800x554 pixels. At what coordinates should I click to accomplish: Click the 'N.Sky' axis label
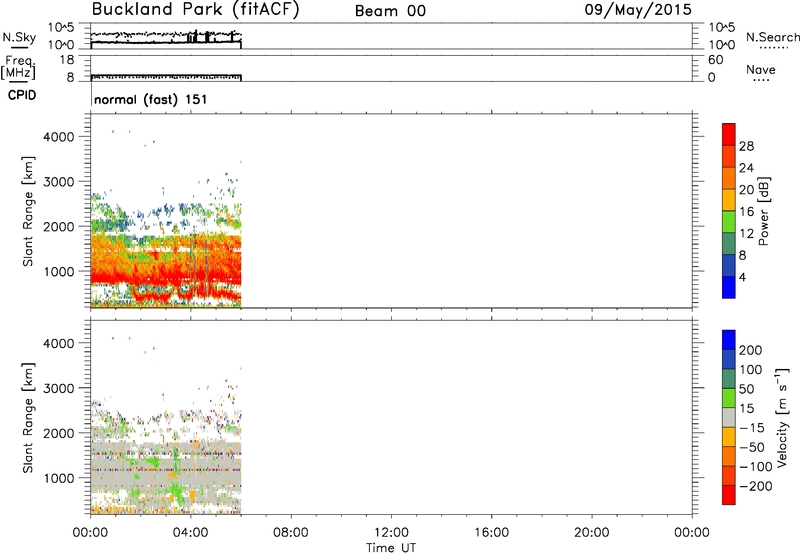pos(19,37)
